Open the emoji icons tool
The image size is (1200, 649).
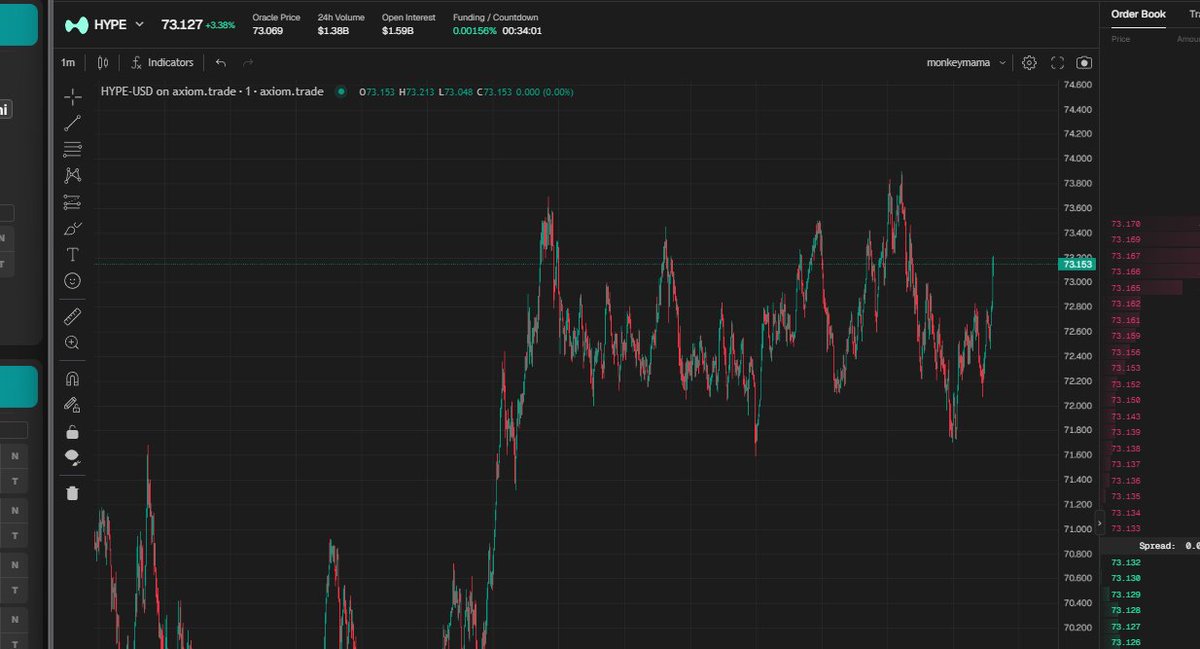tap(72, 281)
